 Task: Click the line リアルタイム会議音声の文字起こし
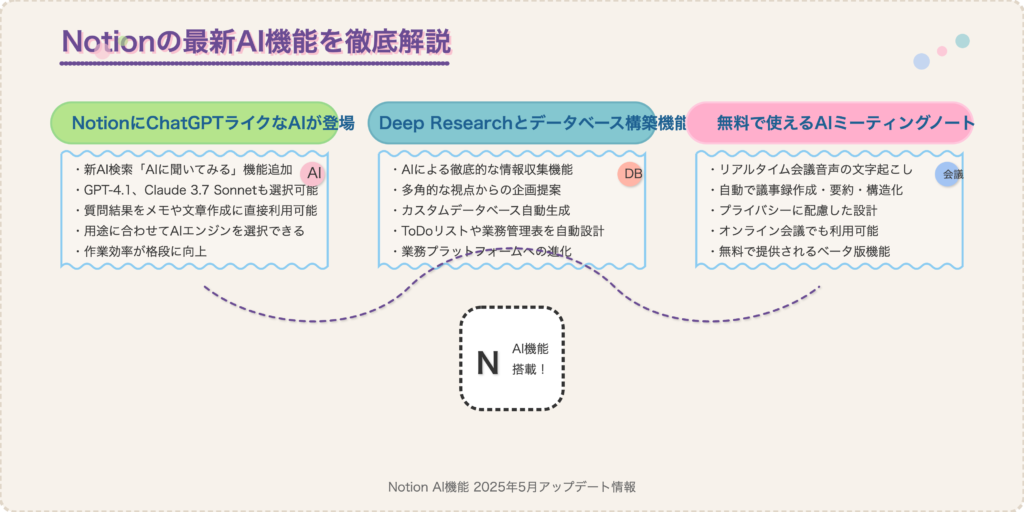[x=811, y=170]
